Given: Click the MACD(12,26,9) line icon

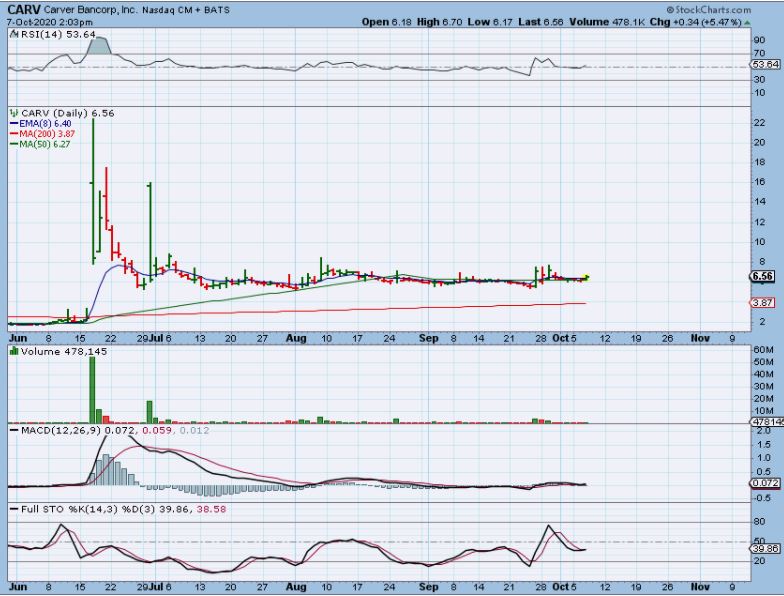Looking at the screenshot, I should (x=11, y=430).
